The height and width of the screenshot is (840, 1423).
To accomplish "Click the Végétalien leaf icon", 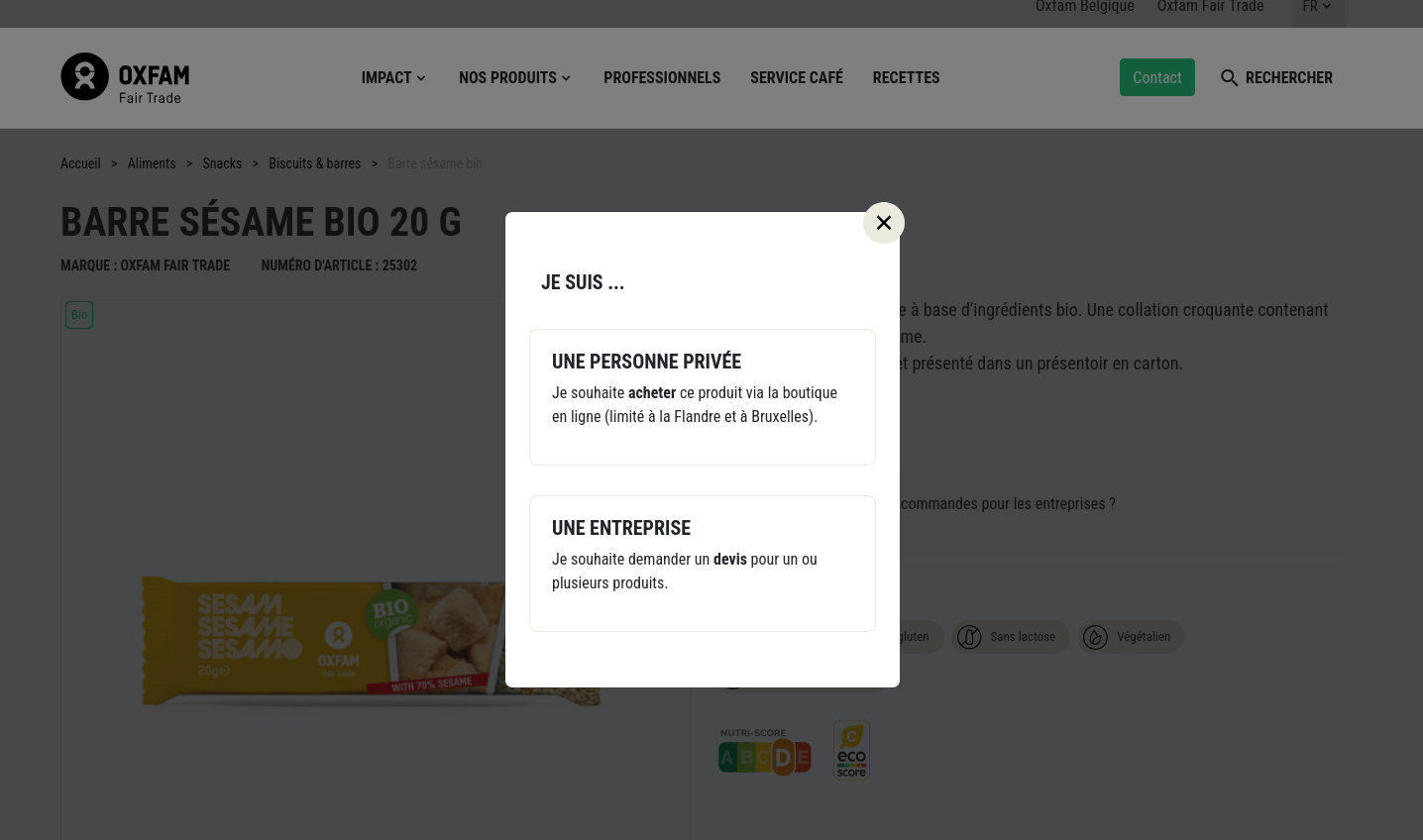I will (1095, 637).
